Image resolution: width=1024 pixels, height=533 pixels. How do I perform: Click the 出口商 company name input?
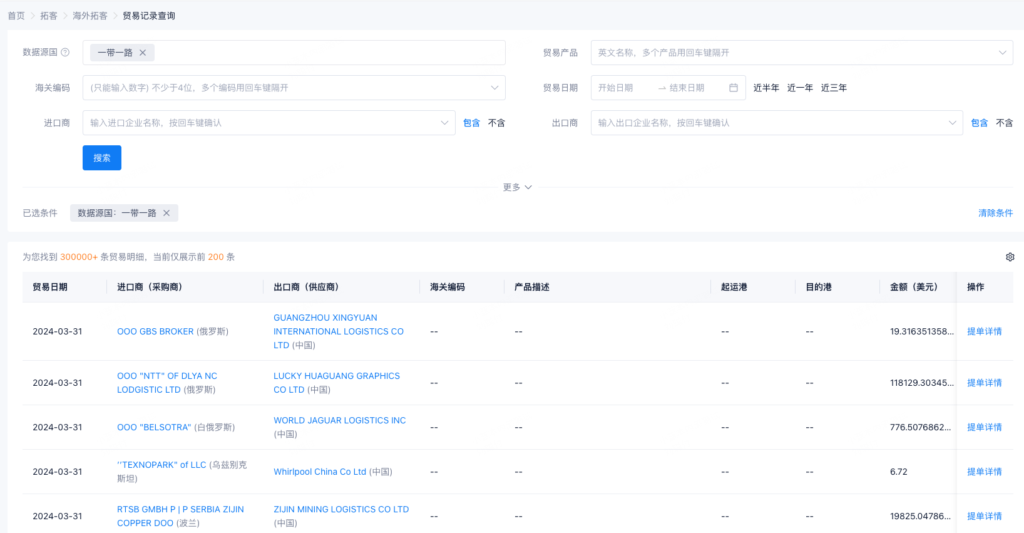coord(770,123)
